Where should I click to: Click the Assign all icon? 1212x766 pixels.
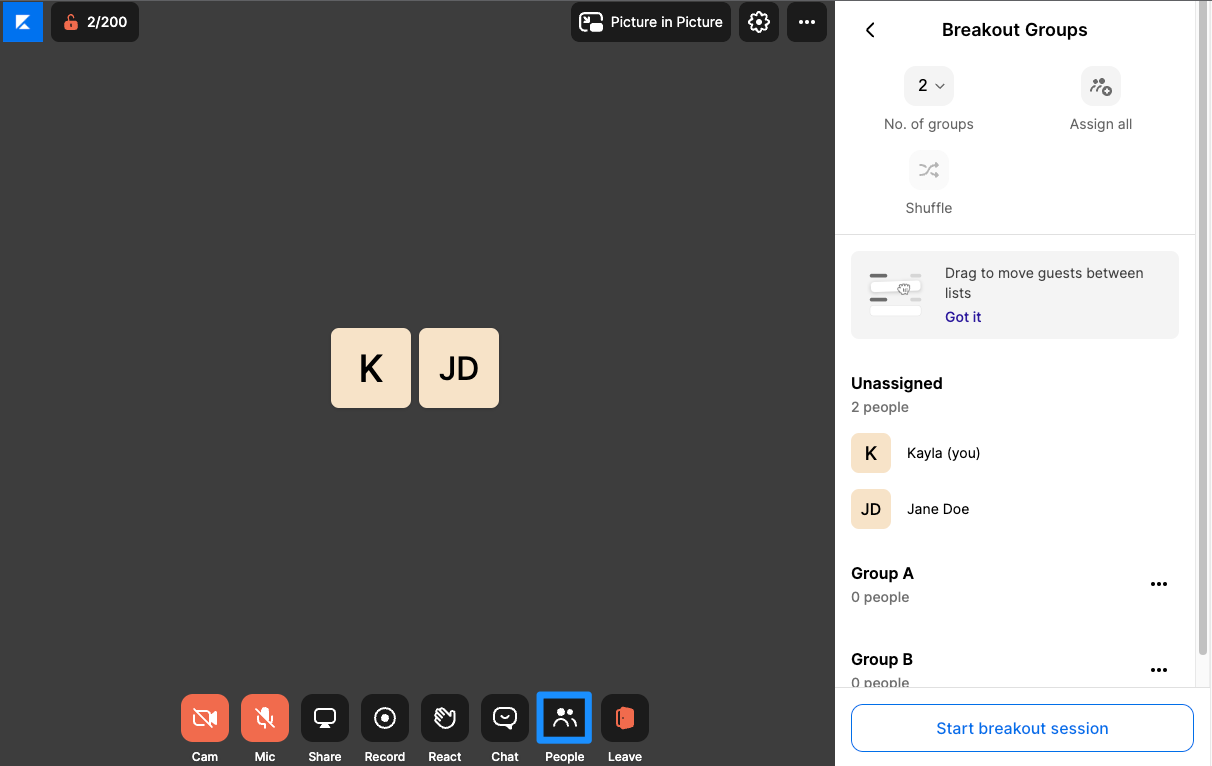click(1101, 86)
